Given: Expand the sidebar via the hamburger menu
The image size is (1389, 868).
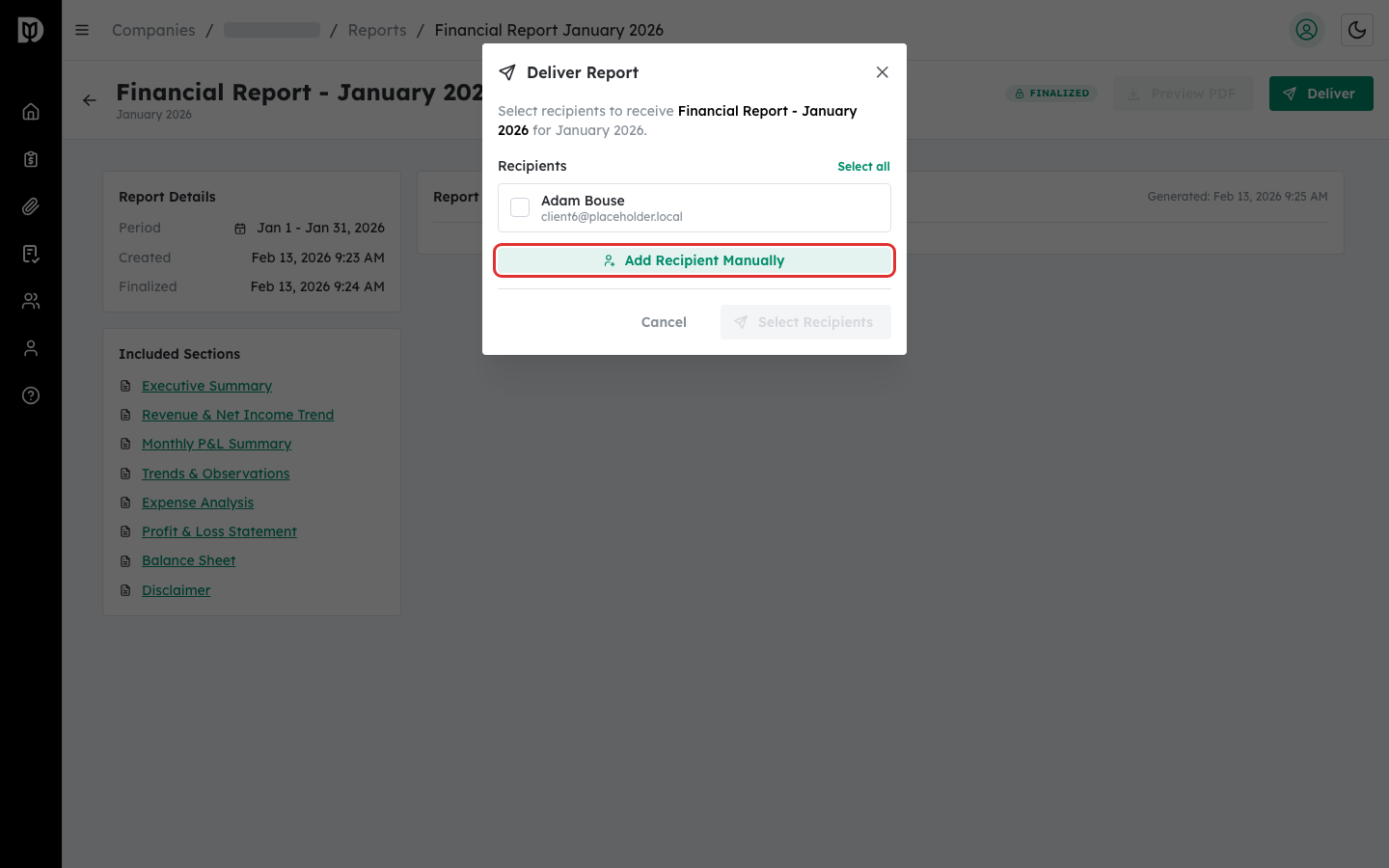Looking at the screenshot, I should click(82, 30).
